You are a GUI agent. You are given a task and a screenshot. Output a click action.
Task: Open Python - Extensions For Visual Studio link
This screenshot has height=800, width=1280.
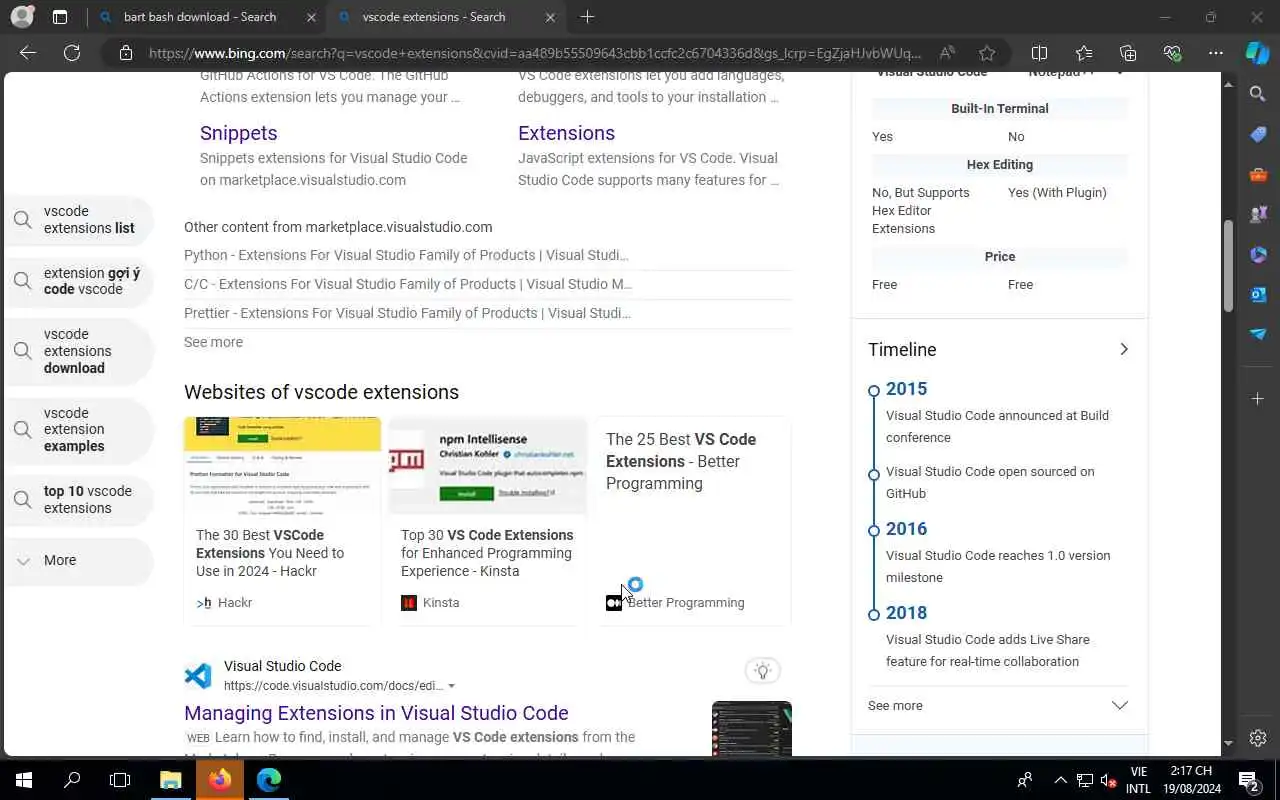tap(406, 255)
